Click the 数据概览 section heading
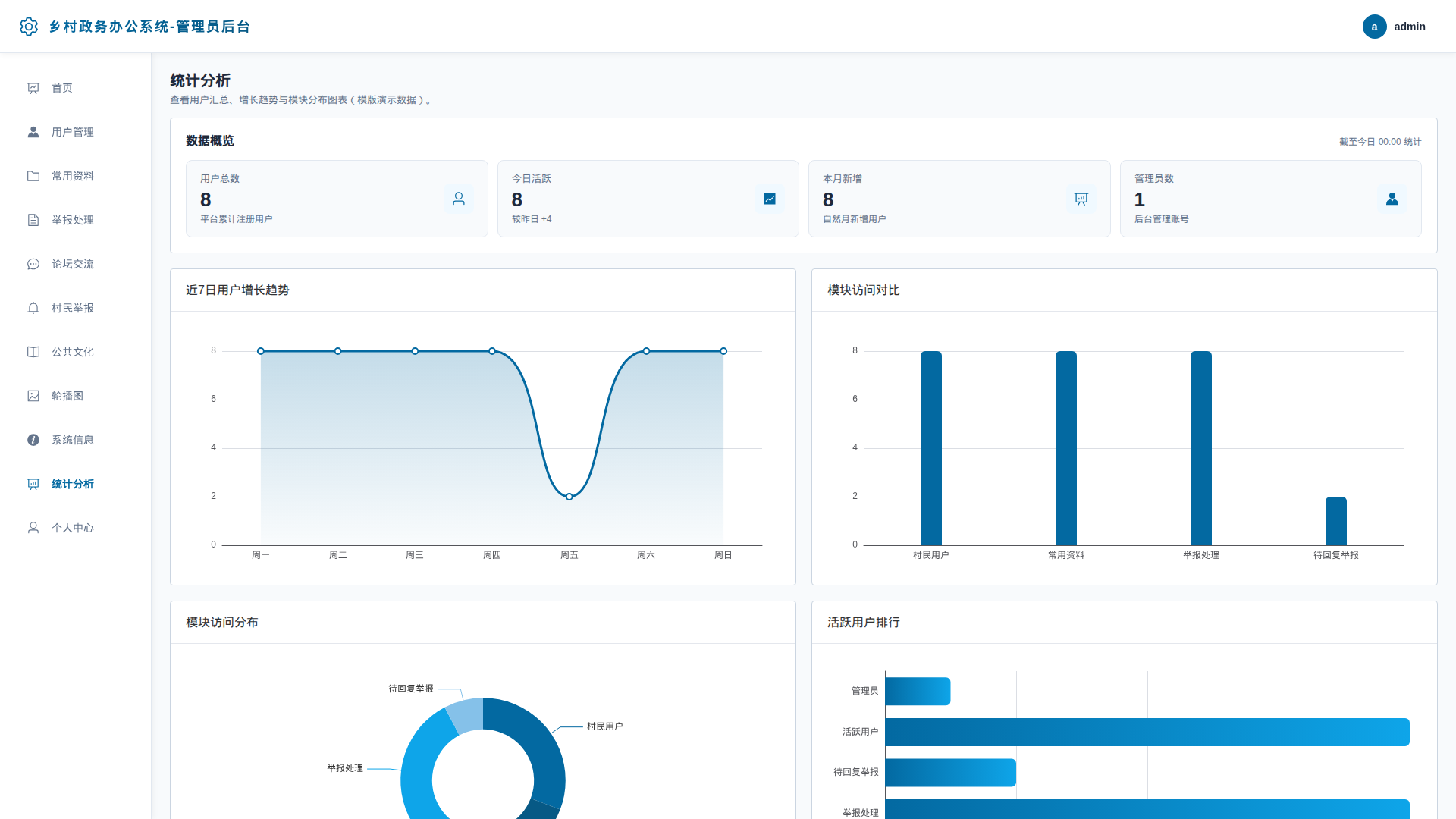This screenshot has width=1456, height=819. point(210,141)
